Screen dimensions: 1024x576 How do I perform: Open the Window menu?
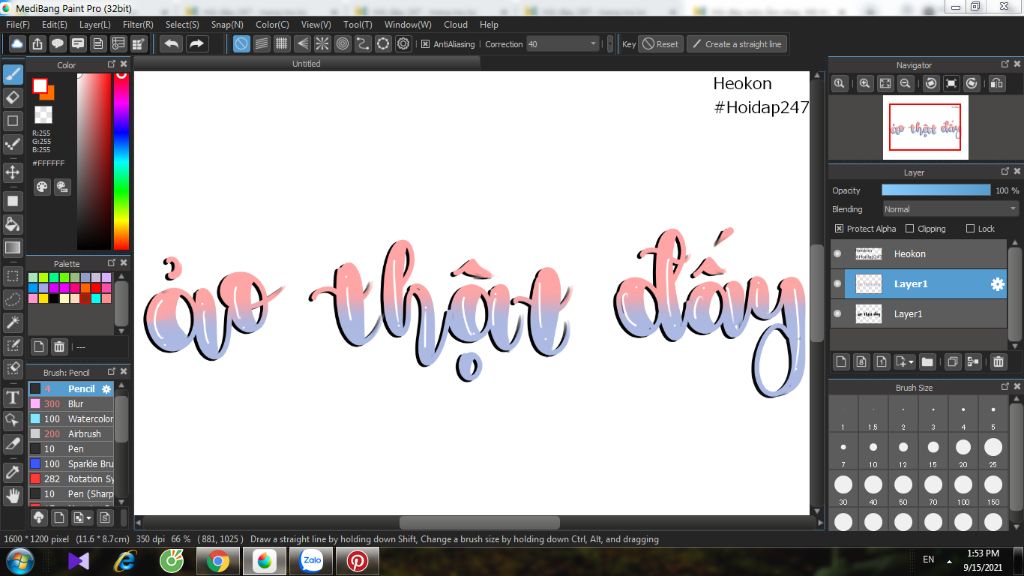pyautogui.click(x=408, y=24)
